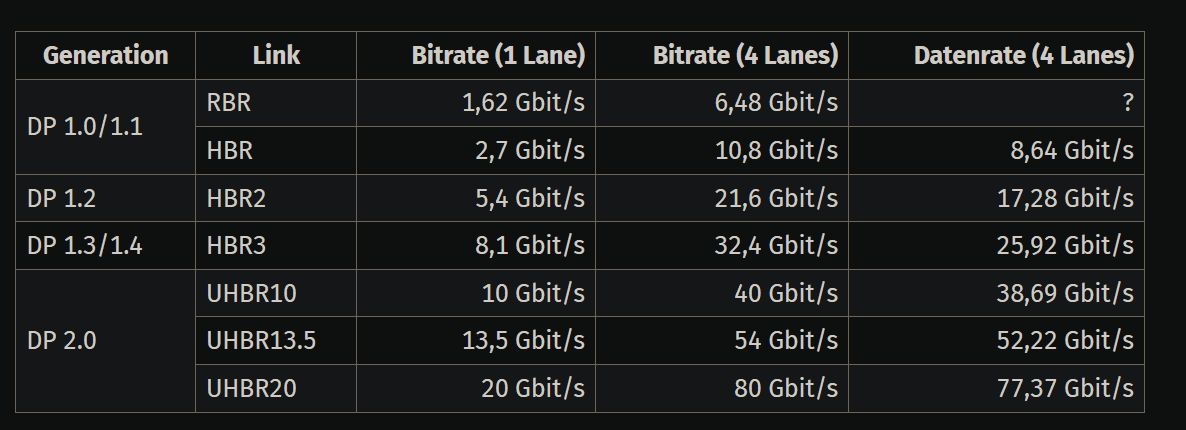Click the Link column header

click(276, 56)
